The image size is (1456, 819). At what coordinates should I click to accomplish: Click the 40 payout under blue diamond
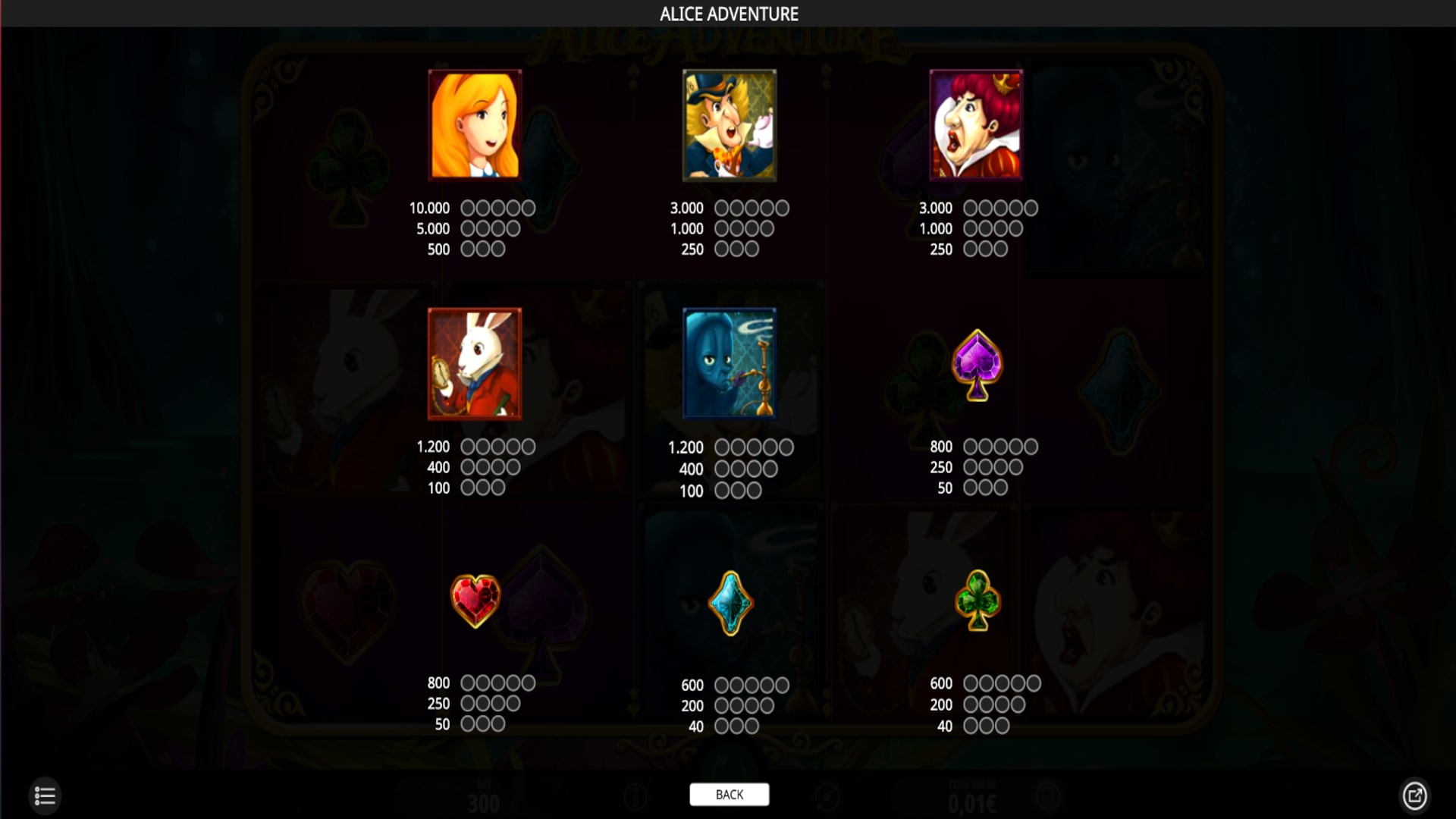coord(696,726)
